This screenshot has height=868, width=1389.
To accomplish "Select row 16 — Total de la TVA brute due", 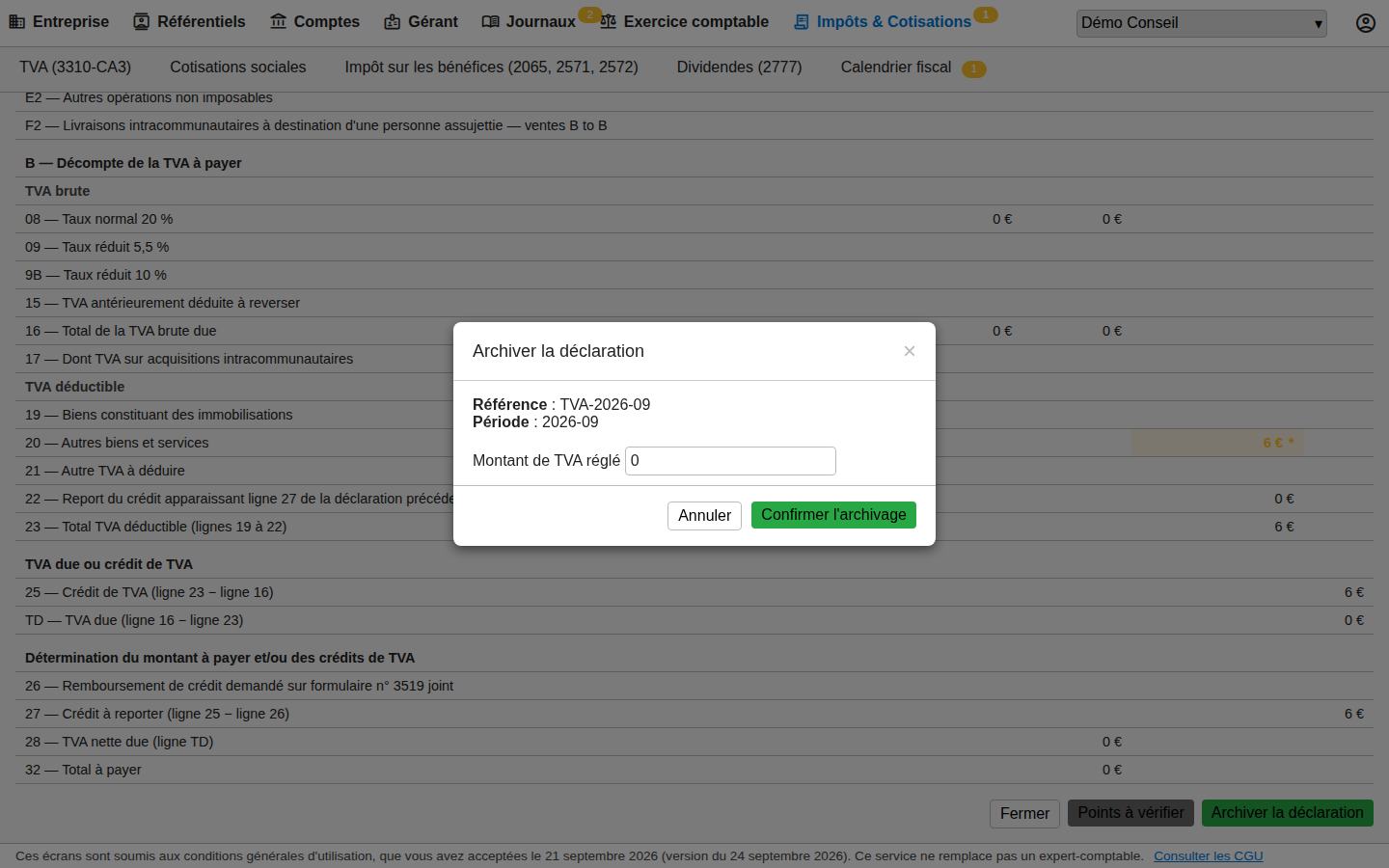I will (x=694, y=331).
